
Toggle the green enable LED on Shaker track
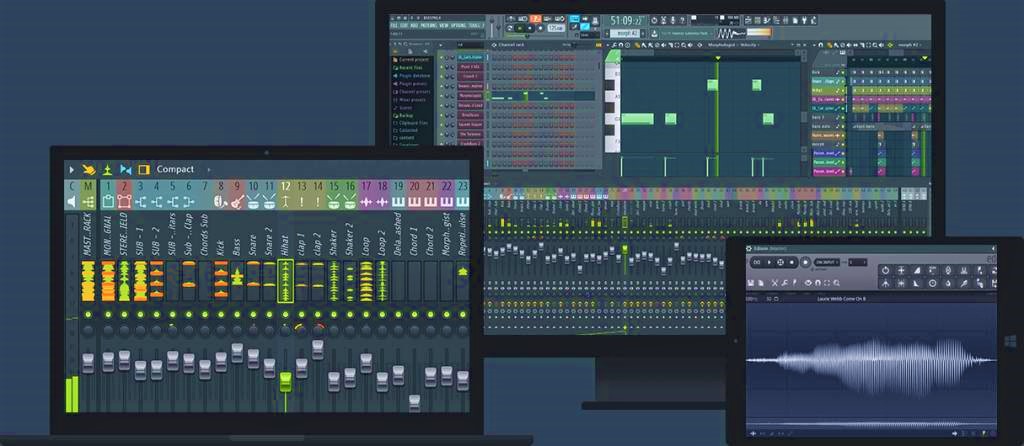click(334, 315)
